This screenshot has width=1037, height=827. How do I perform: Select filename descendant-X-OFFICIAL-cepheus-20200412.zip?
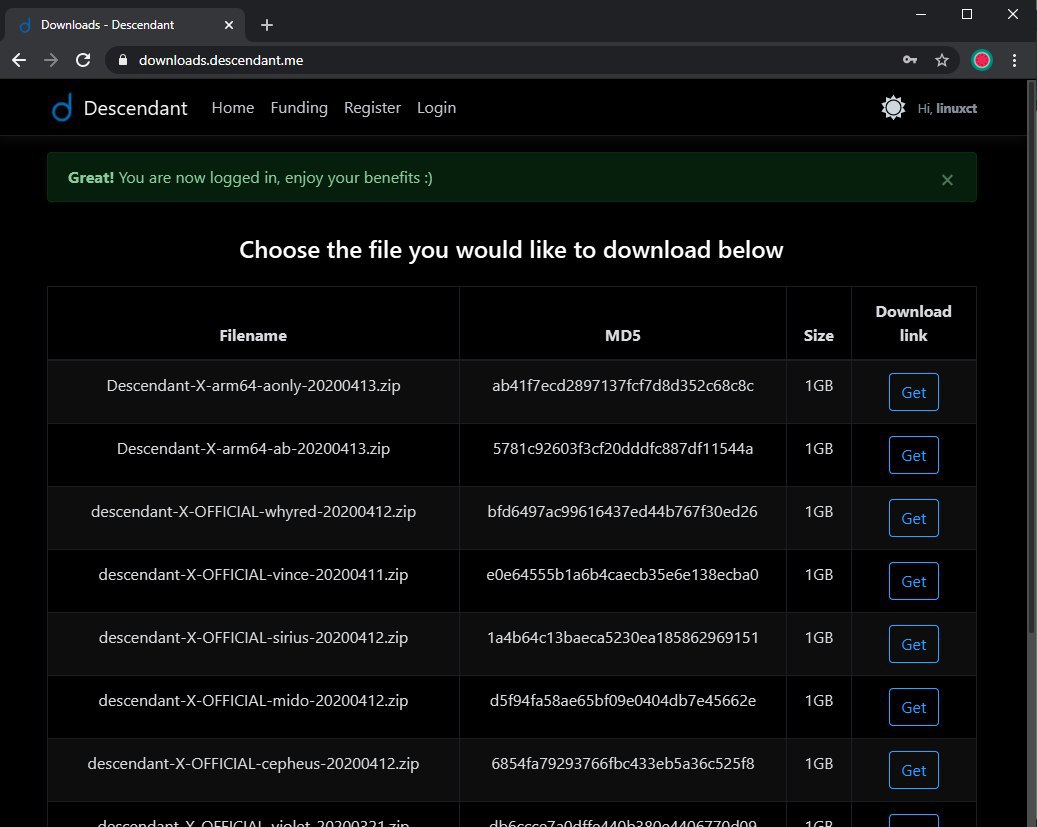coord(253,763)
